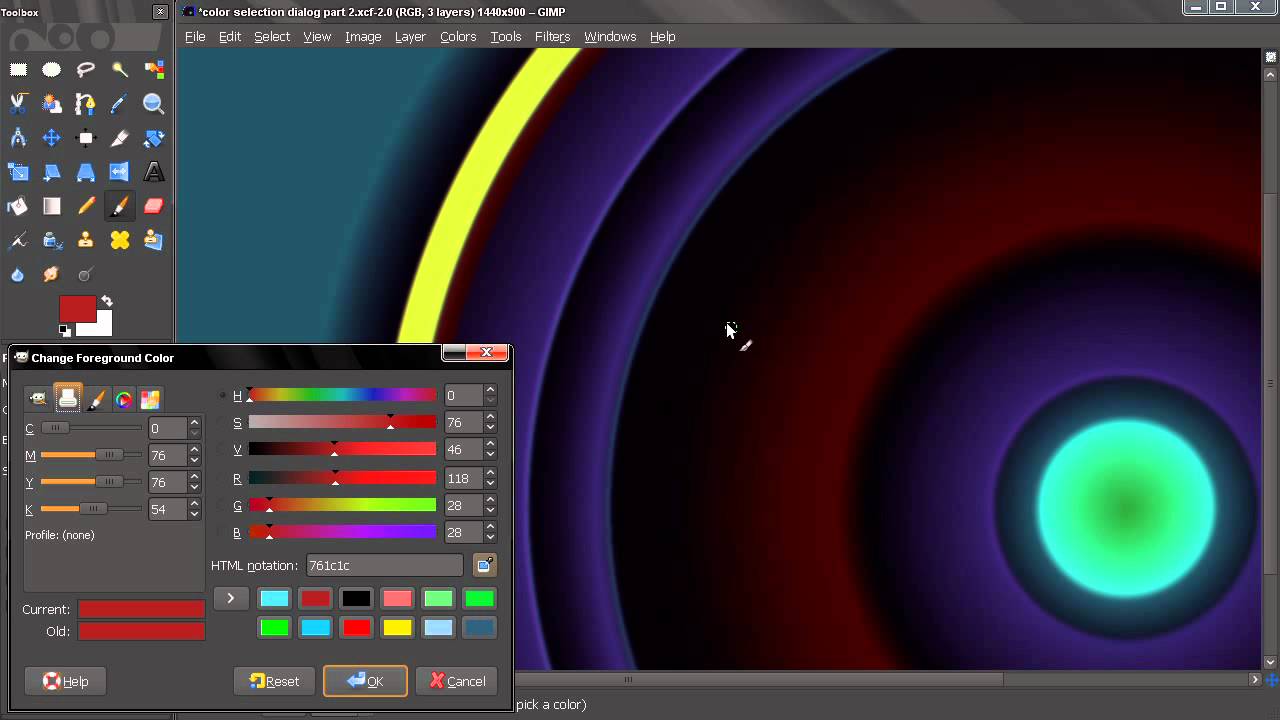
Task: Click the eyedropper button beside HTML notation
Action: click(484, 565)
